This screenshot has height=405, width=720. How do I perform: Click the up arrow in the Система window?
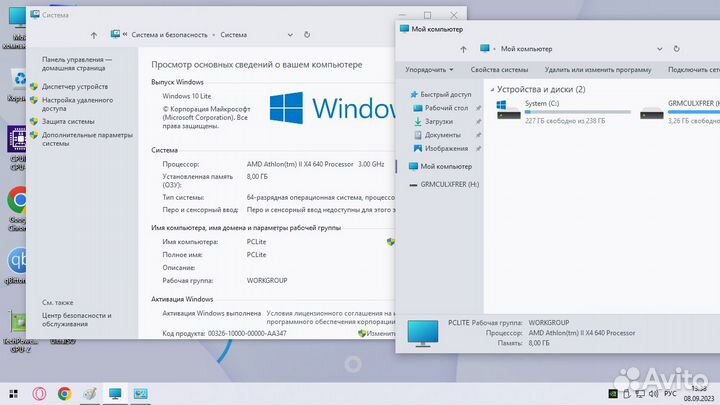pos(94,35)
